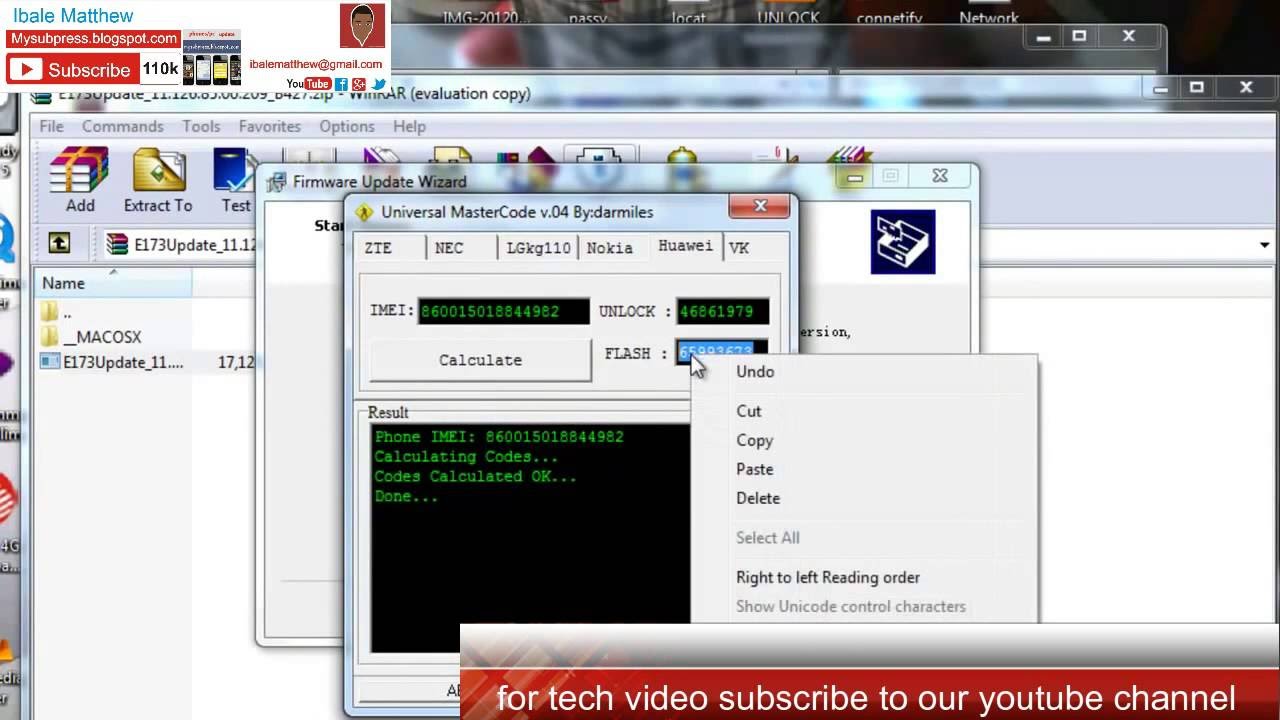Image resolution: width=1280 pixels, height=720 pixels.
Task: Click the WinRAR Test toolbar icon
Action: (236, 180)
